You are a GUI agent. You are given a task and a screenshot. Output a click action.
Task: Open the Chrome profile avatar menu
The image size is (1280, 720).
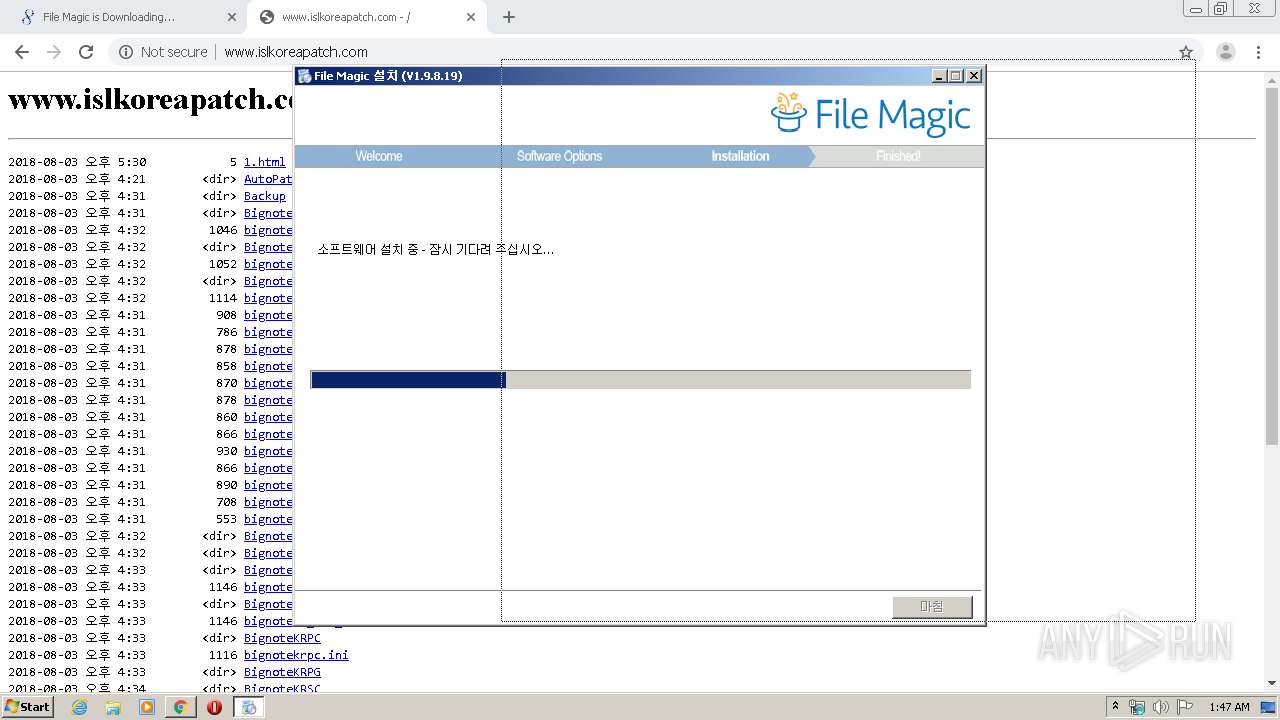[x=1226, y=52]
